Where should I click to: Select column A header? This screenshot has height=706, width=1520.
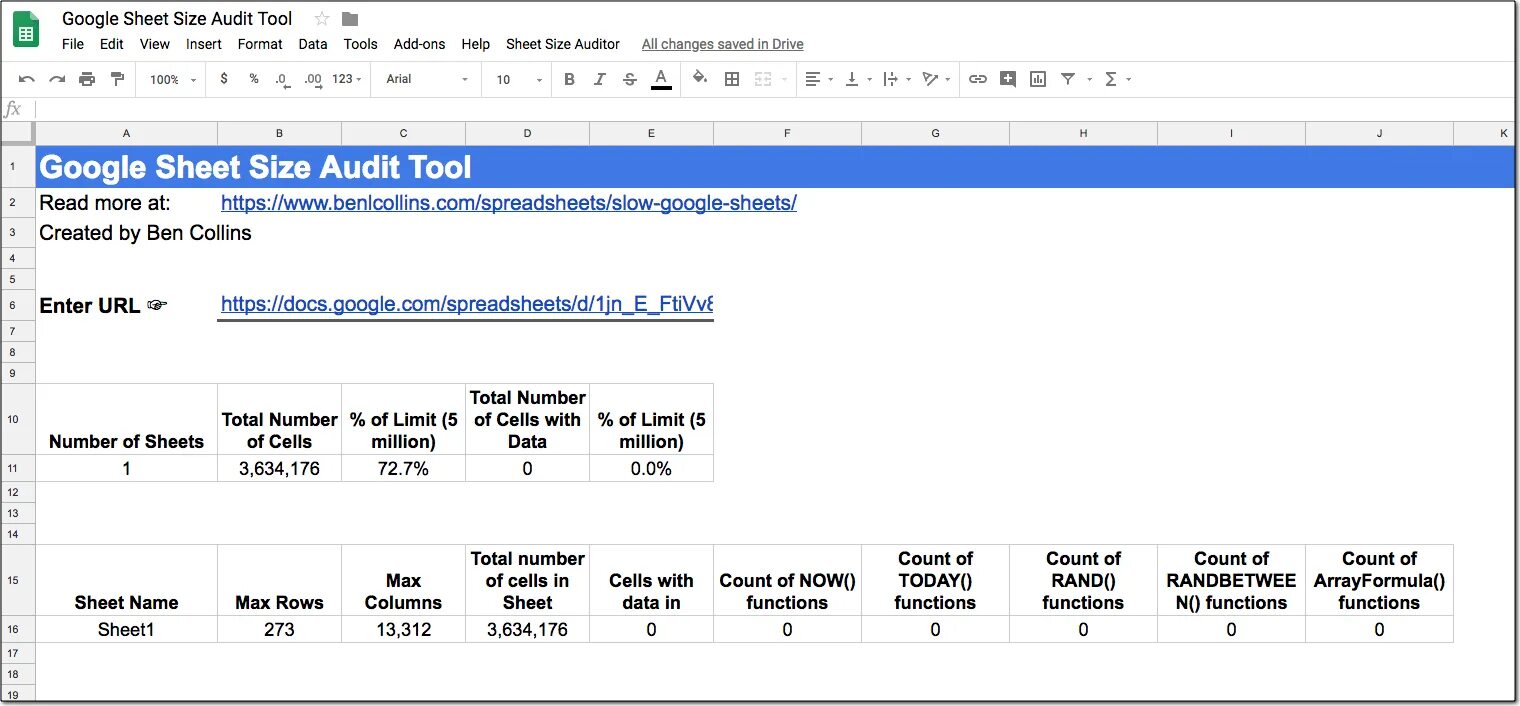click(x=127, y=133)
